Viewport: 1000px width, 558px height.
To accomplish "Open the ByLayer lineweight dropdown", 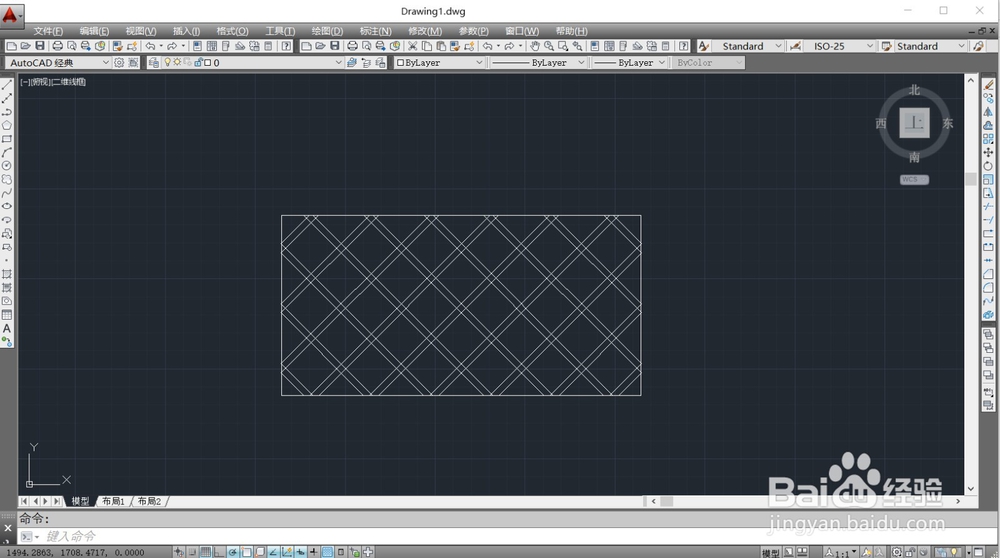I will click(662, 62).
